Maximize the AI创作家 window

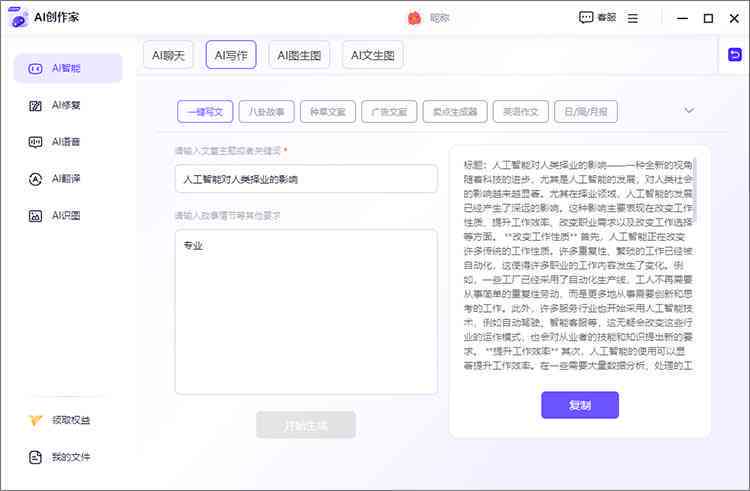708,18
